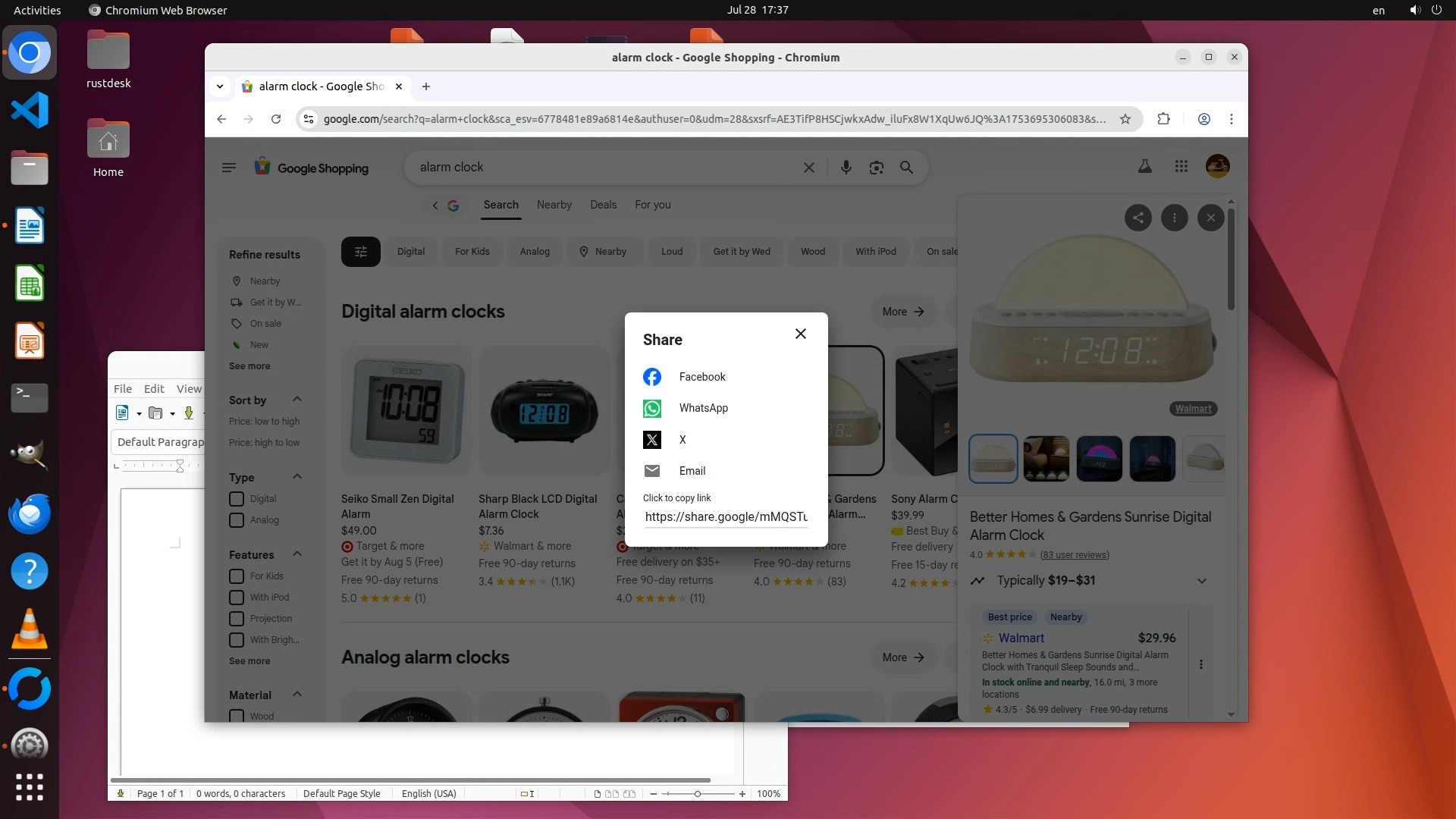Share via WhatsApp icon
Viewport: 1456px width, 819px height.
pos(652,409)
